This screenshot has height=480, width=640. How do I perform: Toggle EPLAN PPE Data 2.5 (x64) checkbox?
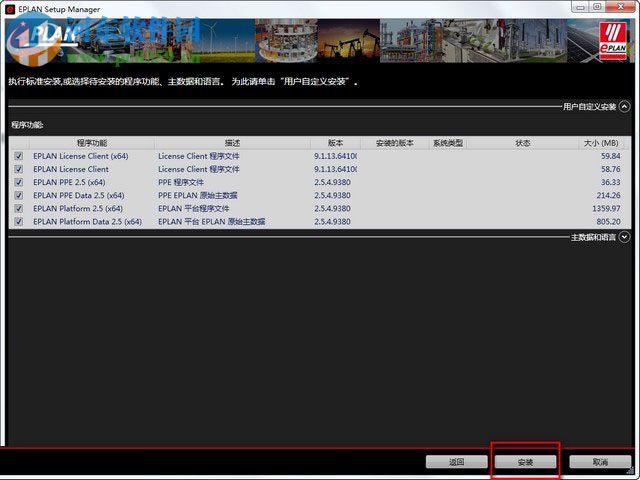19,195
